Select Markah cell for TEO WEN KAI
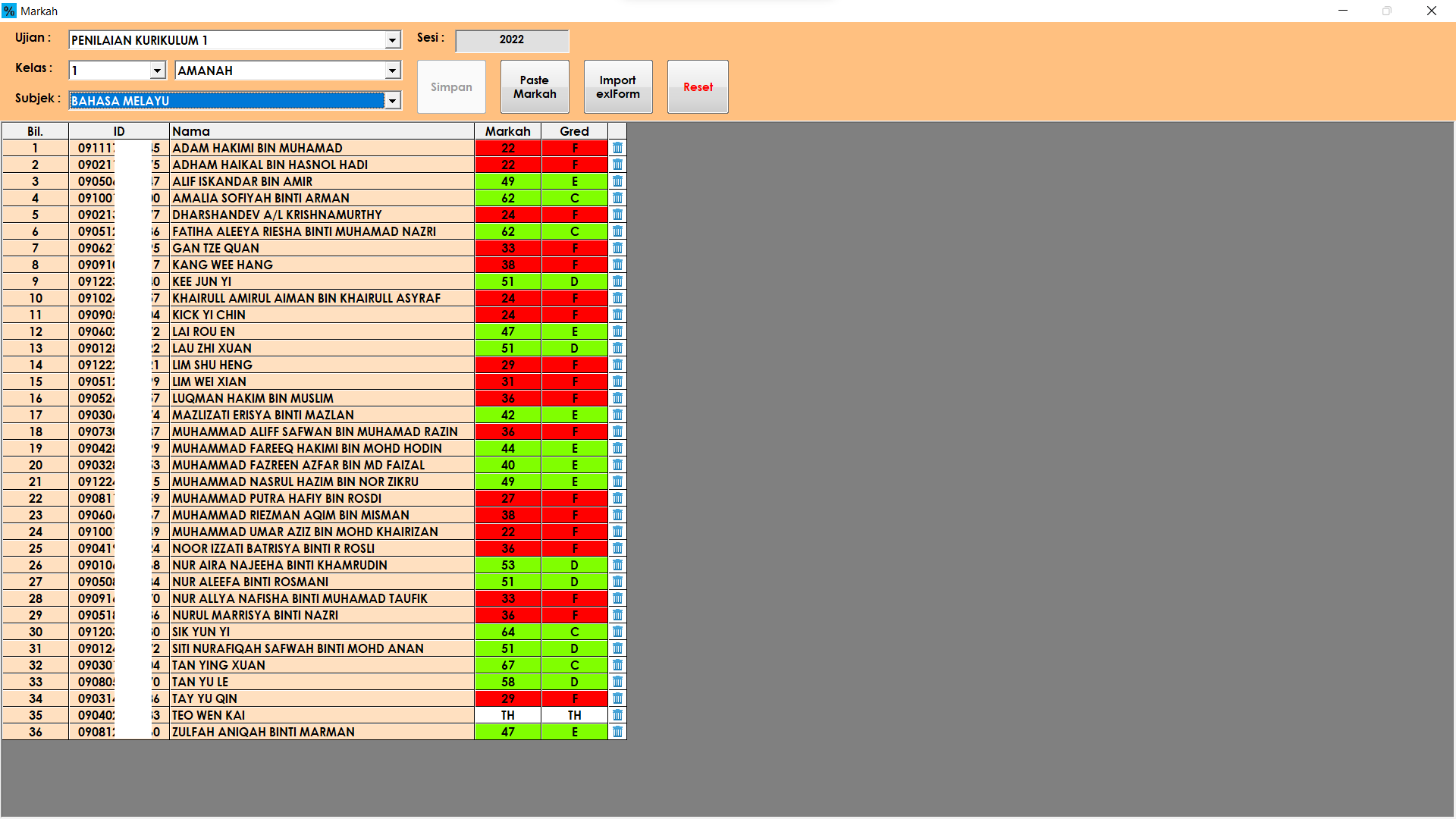 507,715
